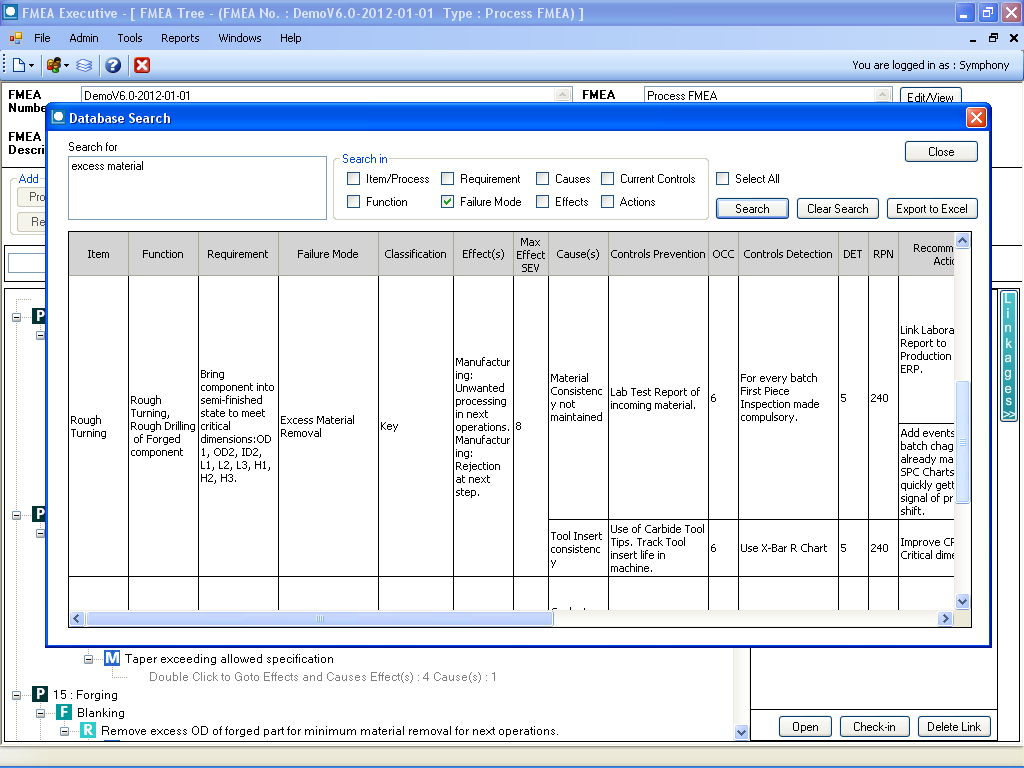This screenshot has height=768, width=1024.
Task: Click FMEA tree scroll down arrow
Action: (741, 732)
